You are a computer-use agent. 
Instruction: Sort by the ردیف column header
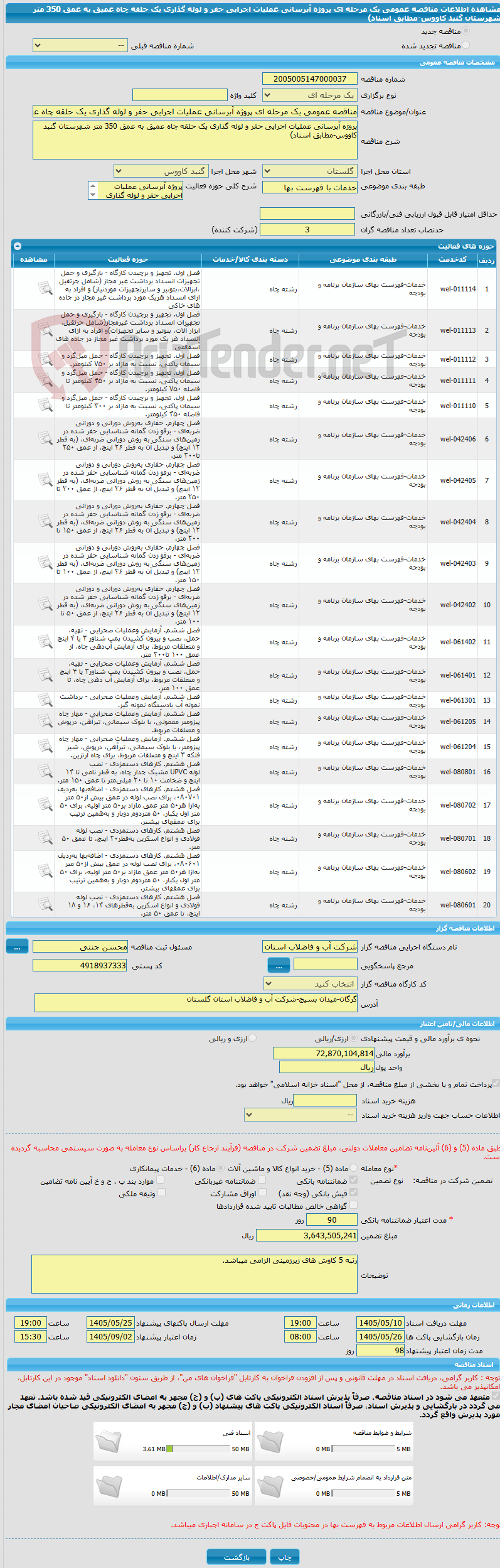tap(486, 259)
